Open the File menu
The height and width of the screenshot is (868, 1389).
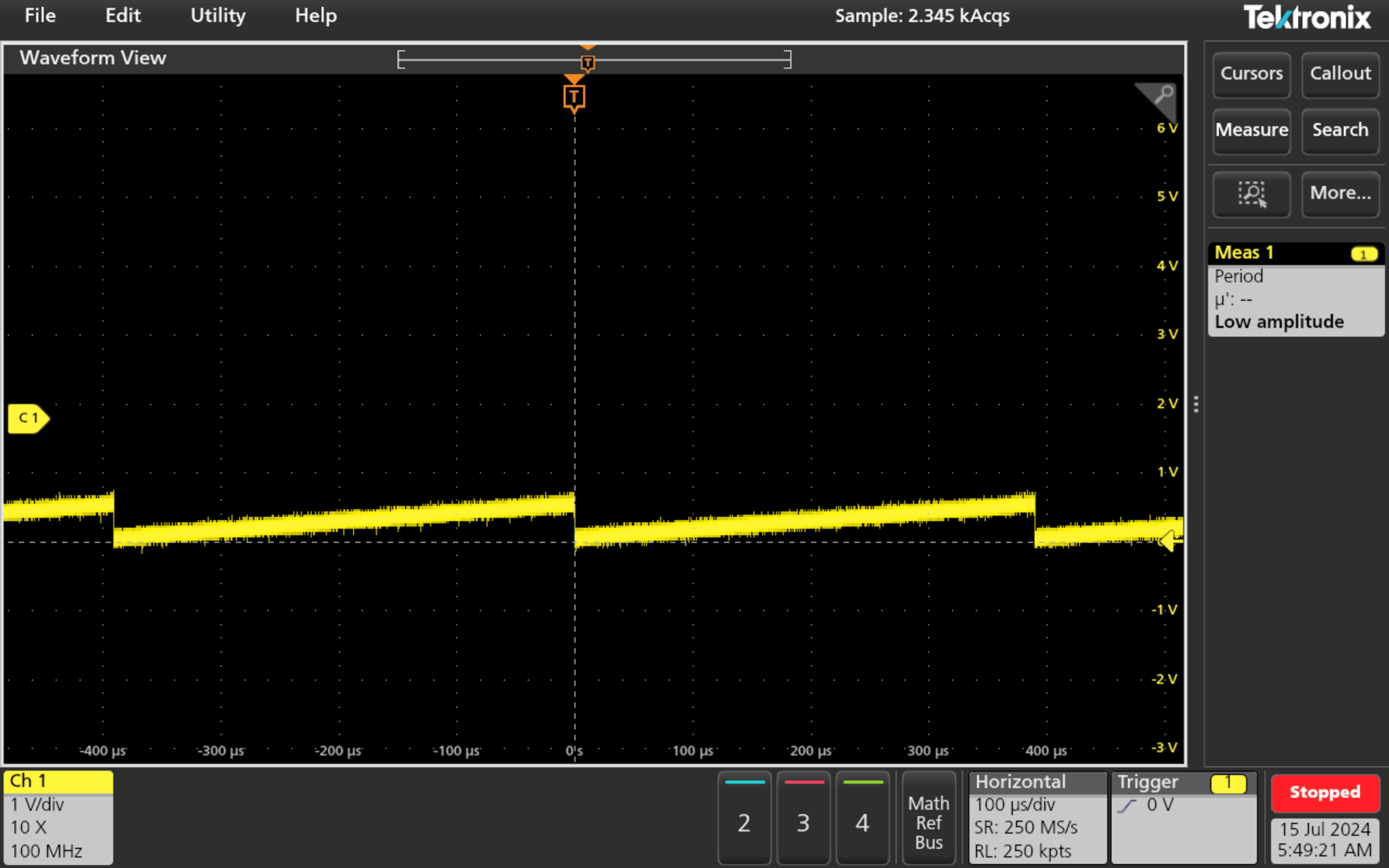pos(40,16)
